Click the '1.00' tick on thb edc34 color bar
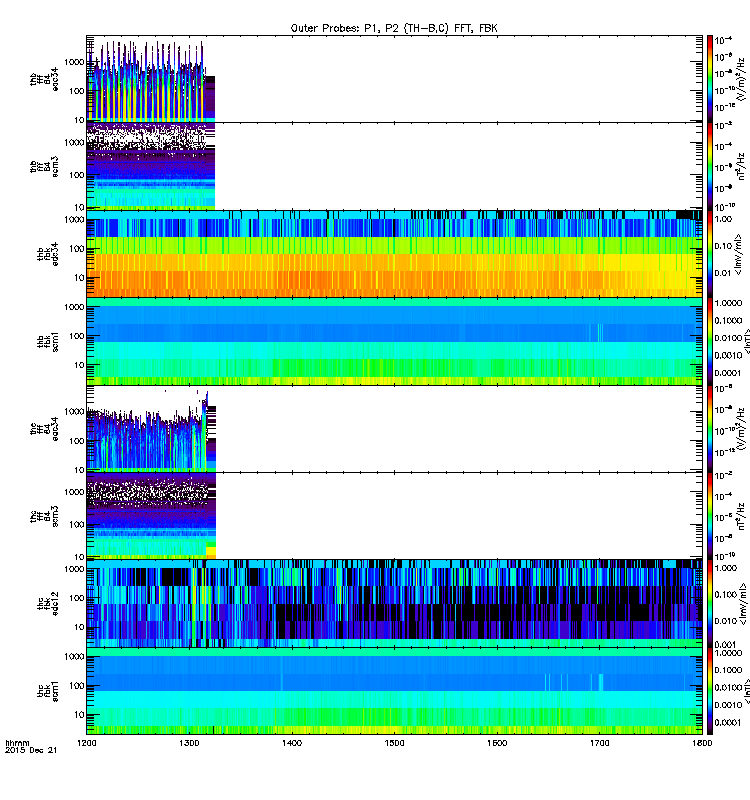750x800 pixels. tap(723, 219)
